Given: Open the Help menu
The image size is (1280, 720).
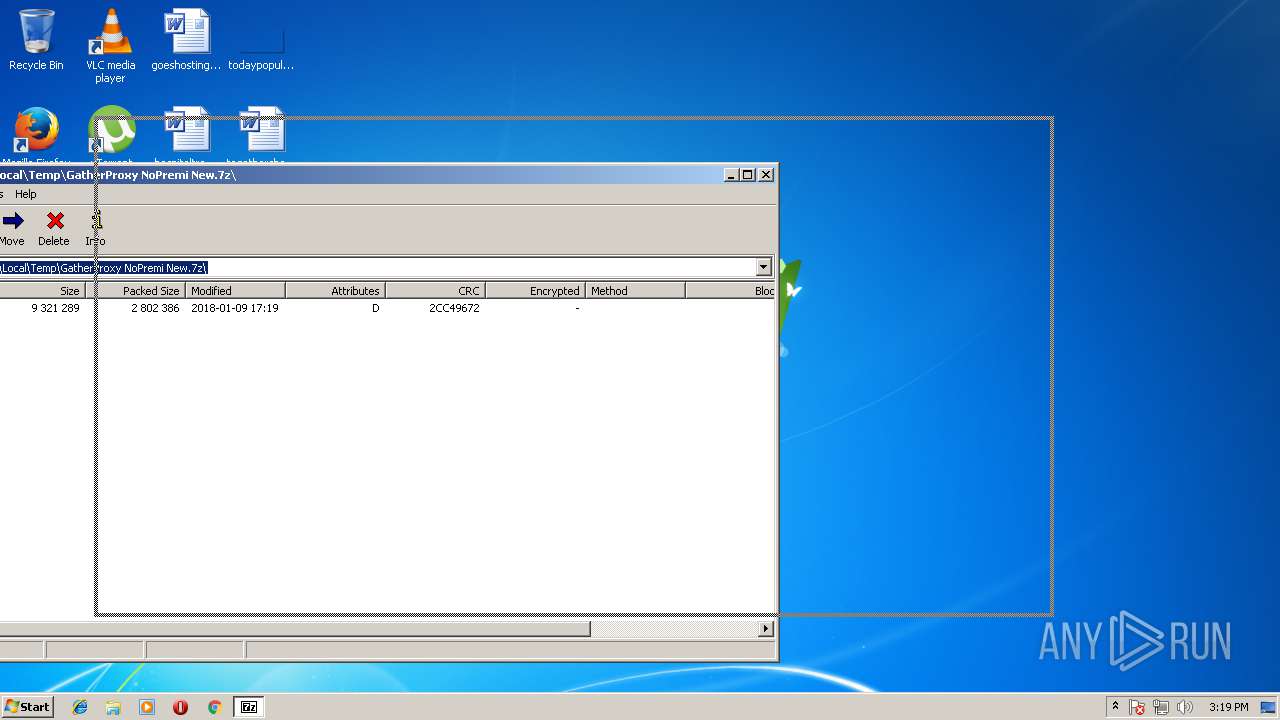Looking at the screenshot, I should [x=25, y=194].
